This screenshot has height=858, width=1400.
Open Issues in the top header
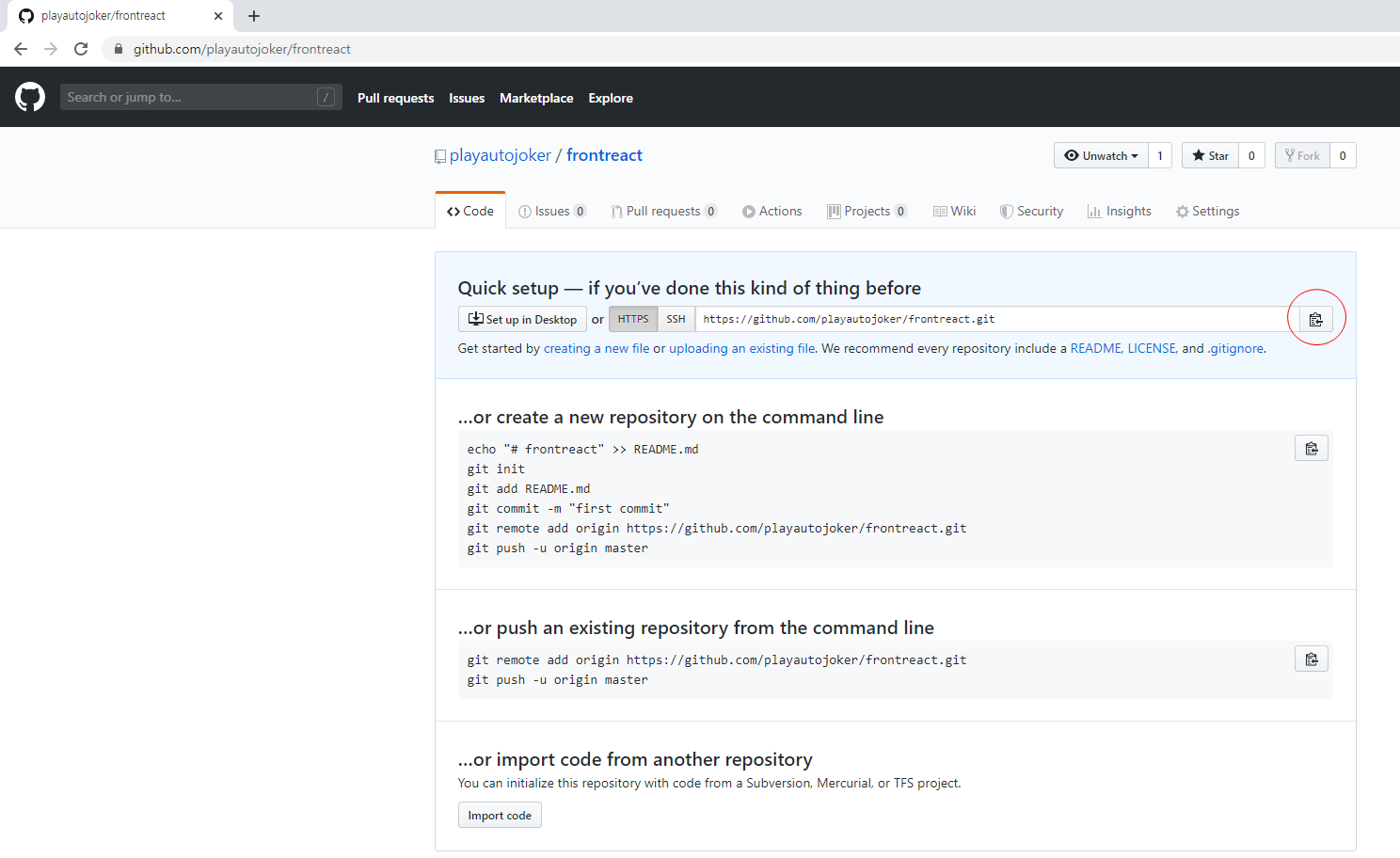pyautogui.click(x=467, y=98)
